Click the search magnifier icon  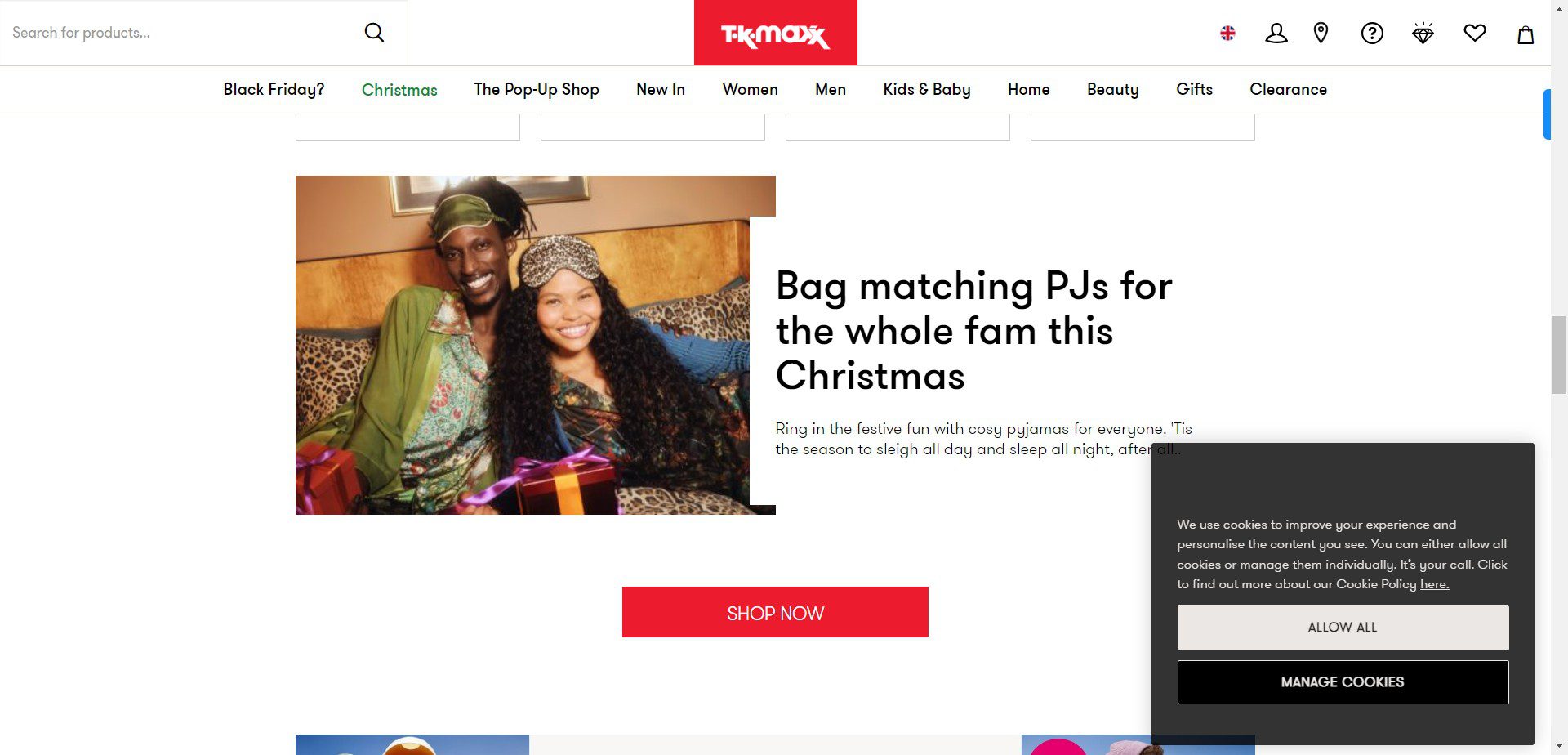374,32
